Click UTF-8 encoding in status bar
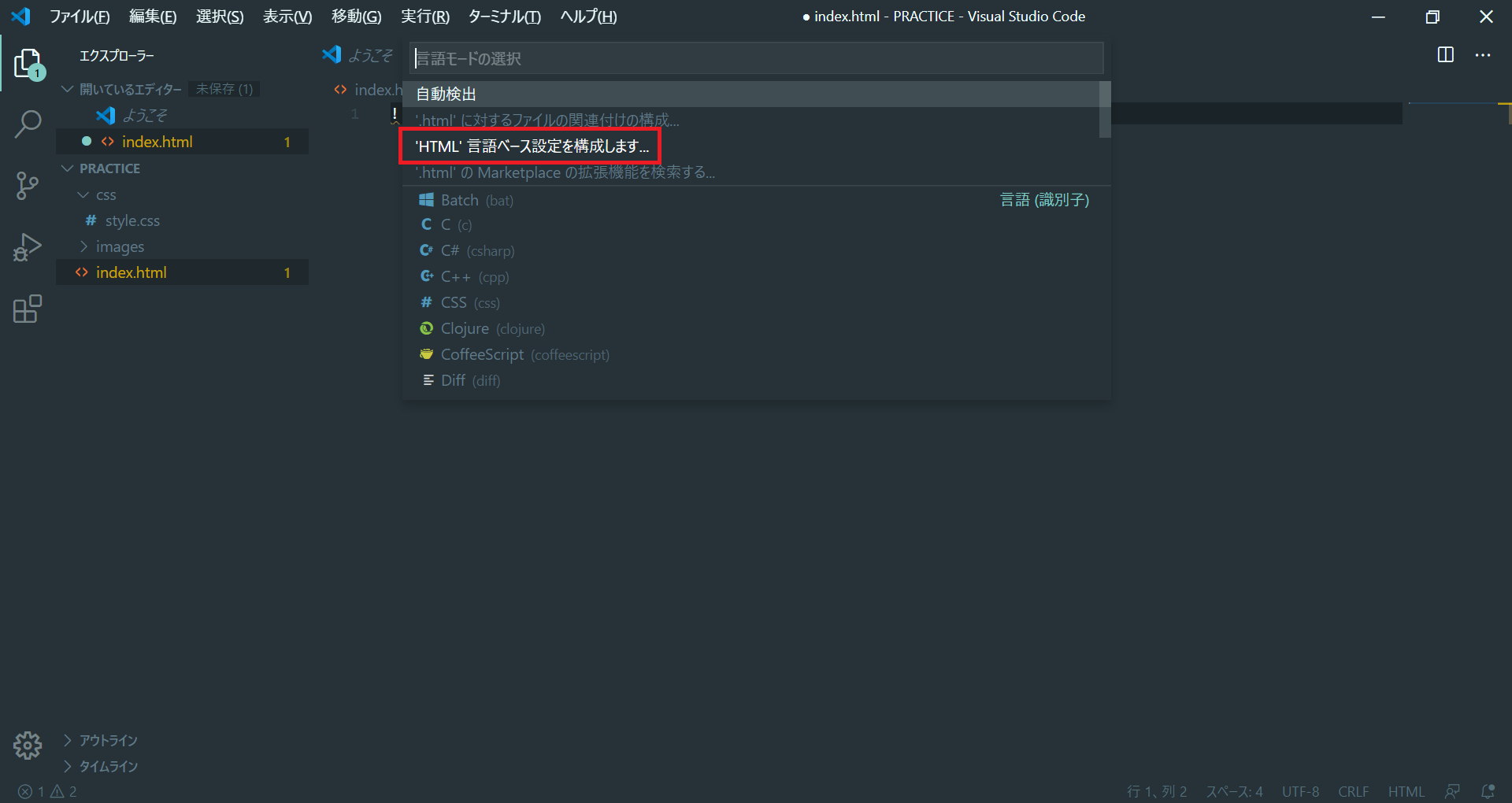 1300,791
